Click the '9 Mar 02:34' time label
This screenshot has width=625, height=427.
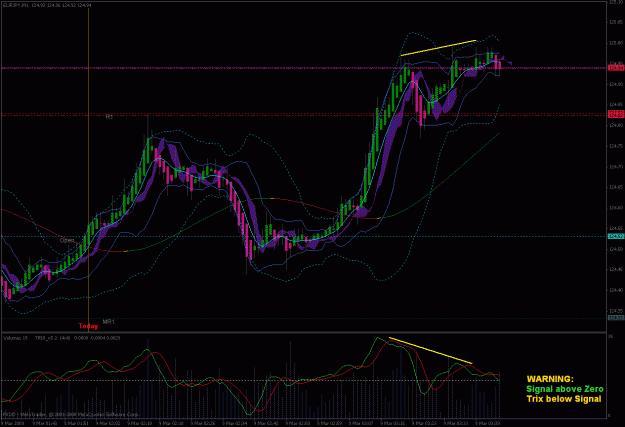click(x=234, y=423)
